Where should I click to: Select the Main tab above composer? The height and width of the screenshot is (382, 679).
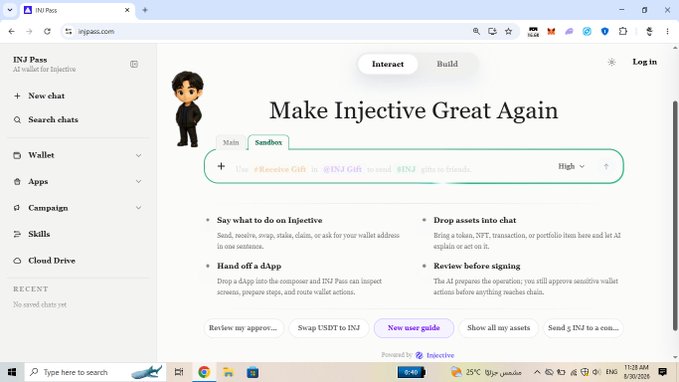pos(230,142)
